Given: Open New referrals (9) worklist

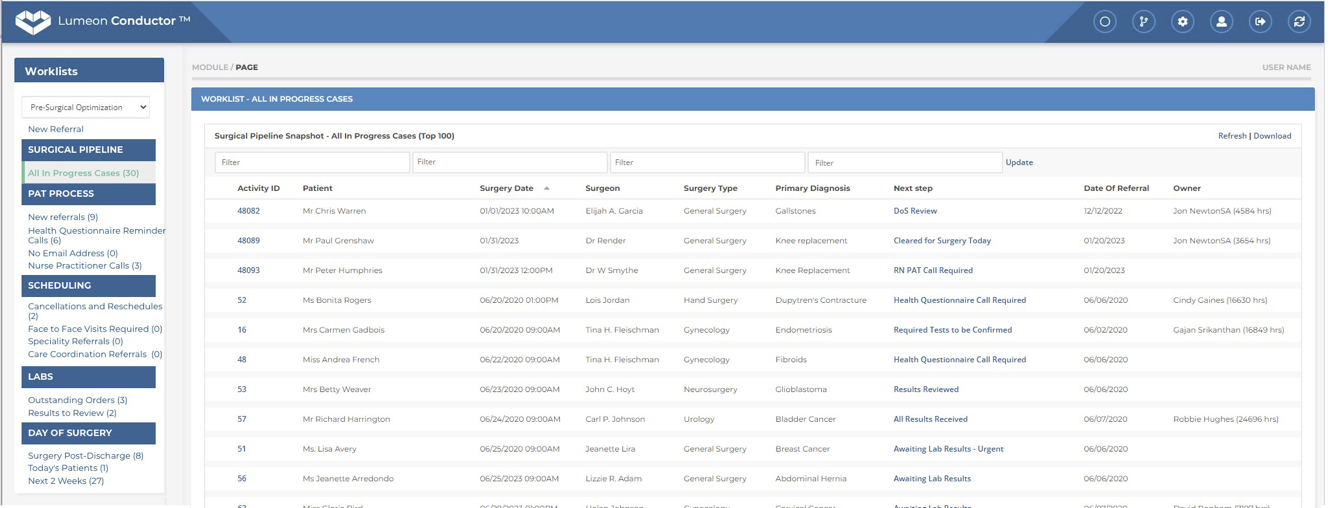Looking at the screenshot, I should click(x=63, y=218).
